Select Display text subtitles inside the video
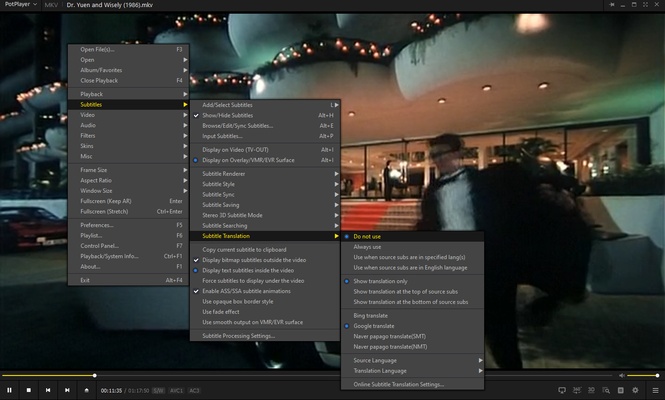 265,270
